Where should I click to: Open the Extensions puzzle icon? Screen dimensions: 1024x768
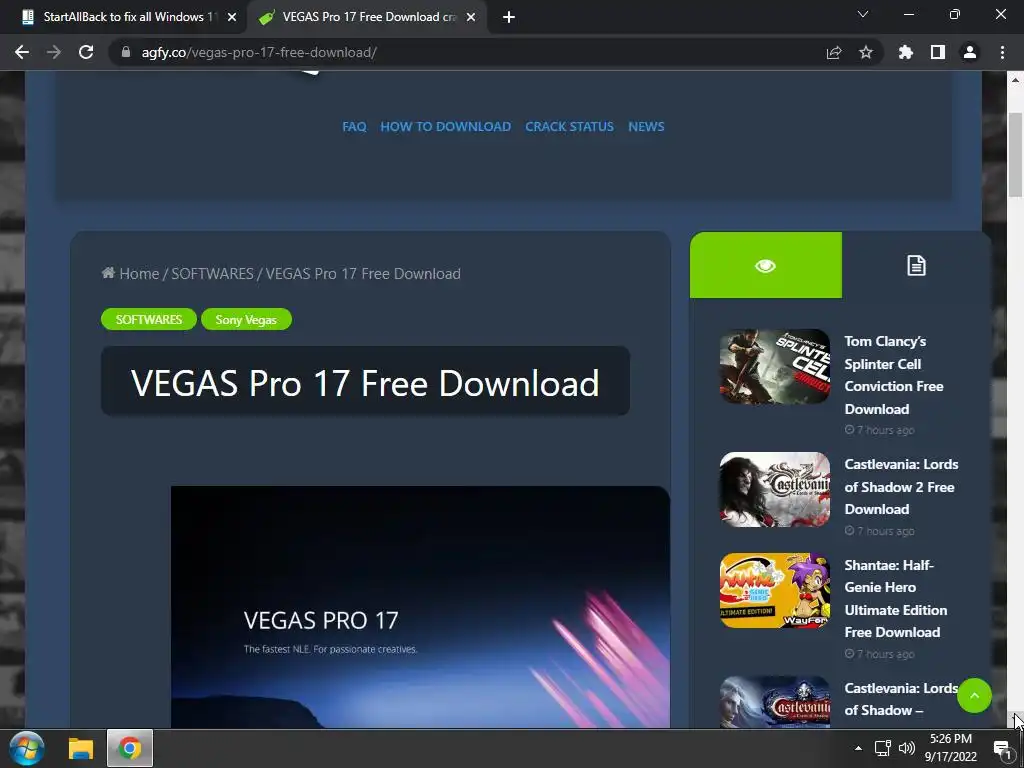click(x=906, y=52)
